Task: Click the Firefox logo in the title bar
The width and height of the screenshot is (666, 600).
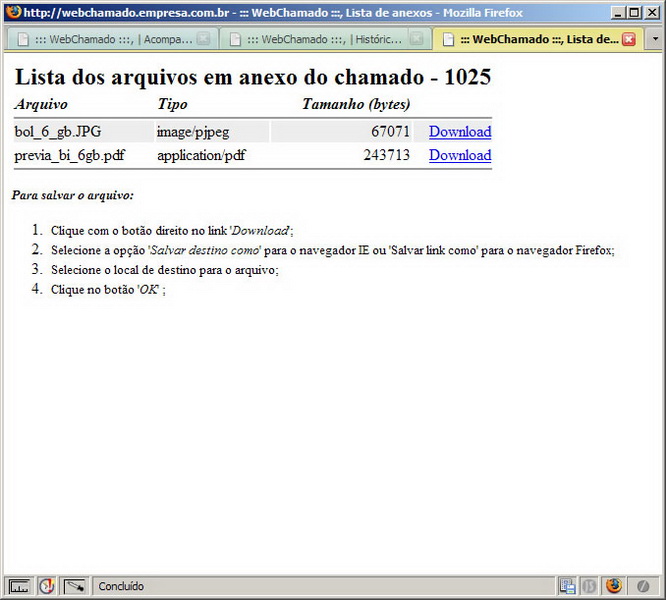Action: pos(12,12)
